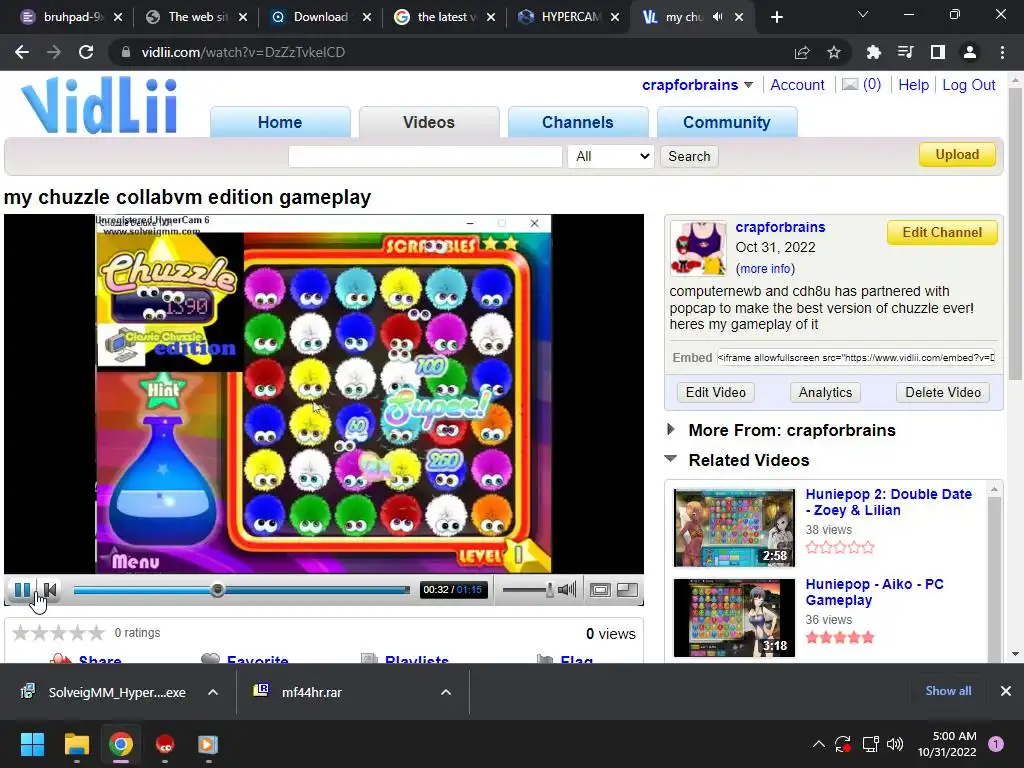The height and width of the screenshot is (768, 1024).
Task: Click the address bar URL
Action: click(x=243, y=52)
